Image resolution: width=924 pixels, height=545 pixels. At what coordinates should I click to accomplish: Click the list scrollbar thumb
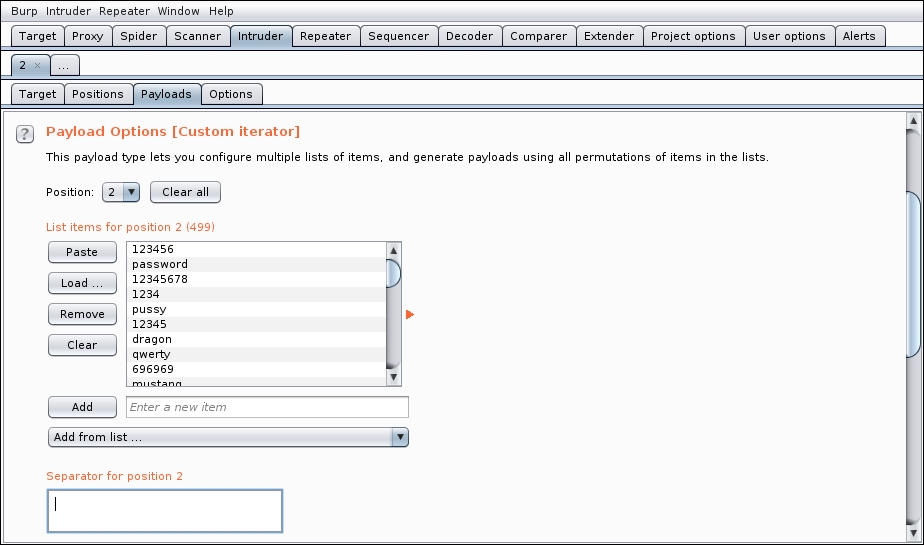coord(394,273)
